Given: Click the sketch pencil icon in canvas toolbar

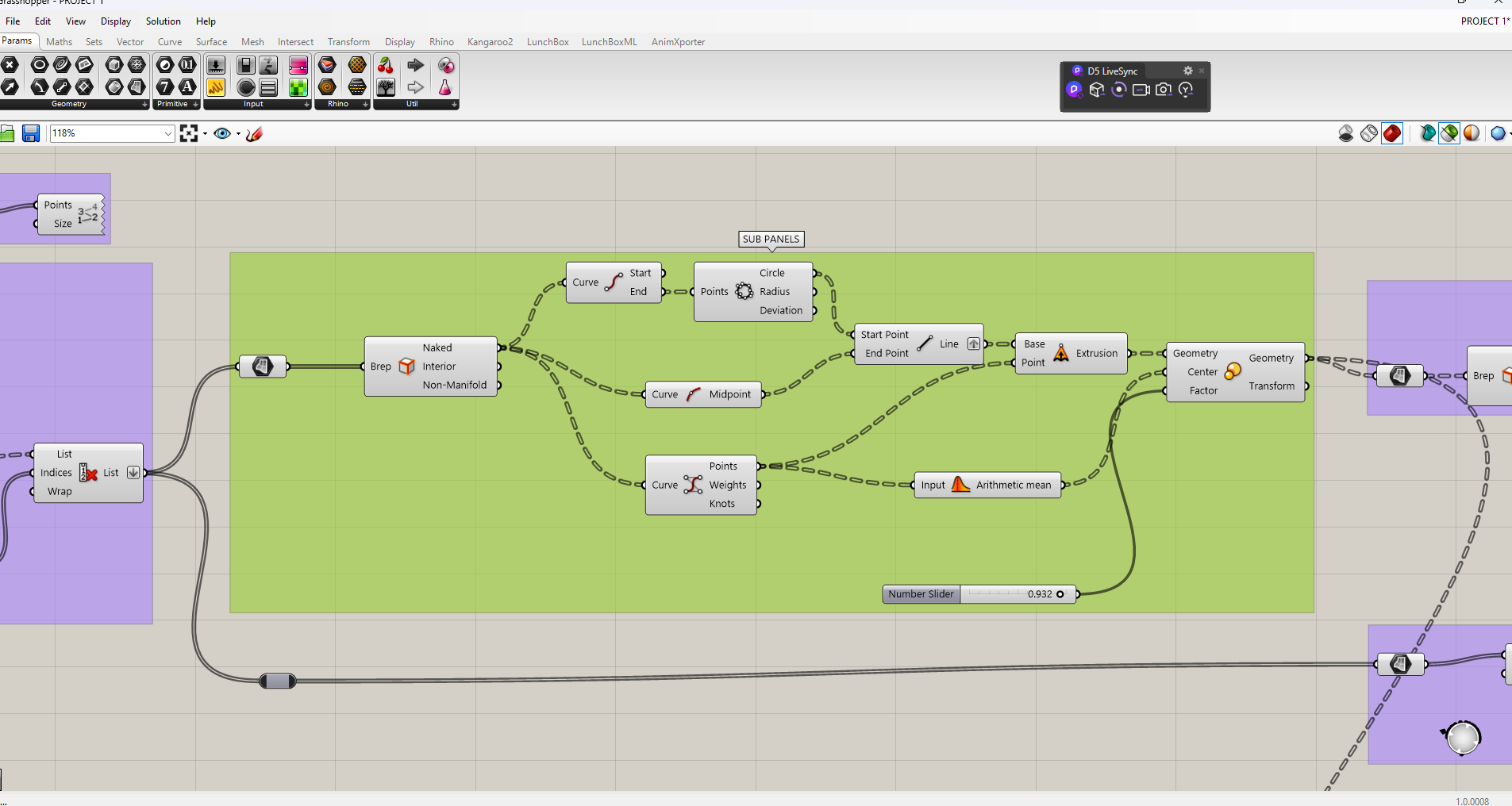Looking at the screenshot, I should pos(254,134).
